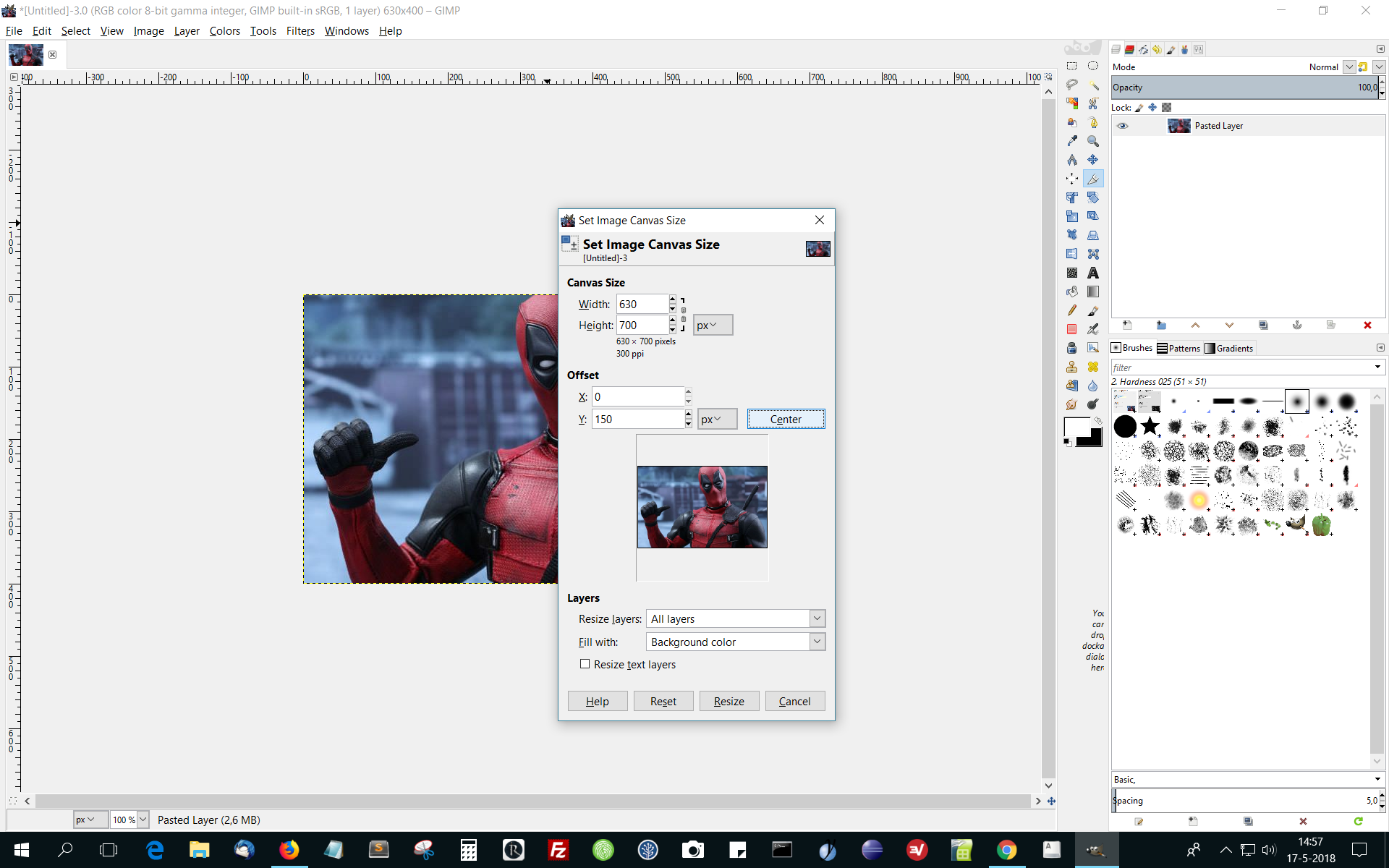Select the Paintbrush tool
This screenshot has height=868, width=1389.
coord(1092,311)
